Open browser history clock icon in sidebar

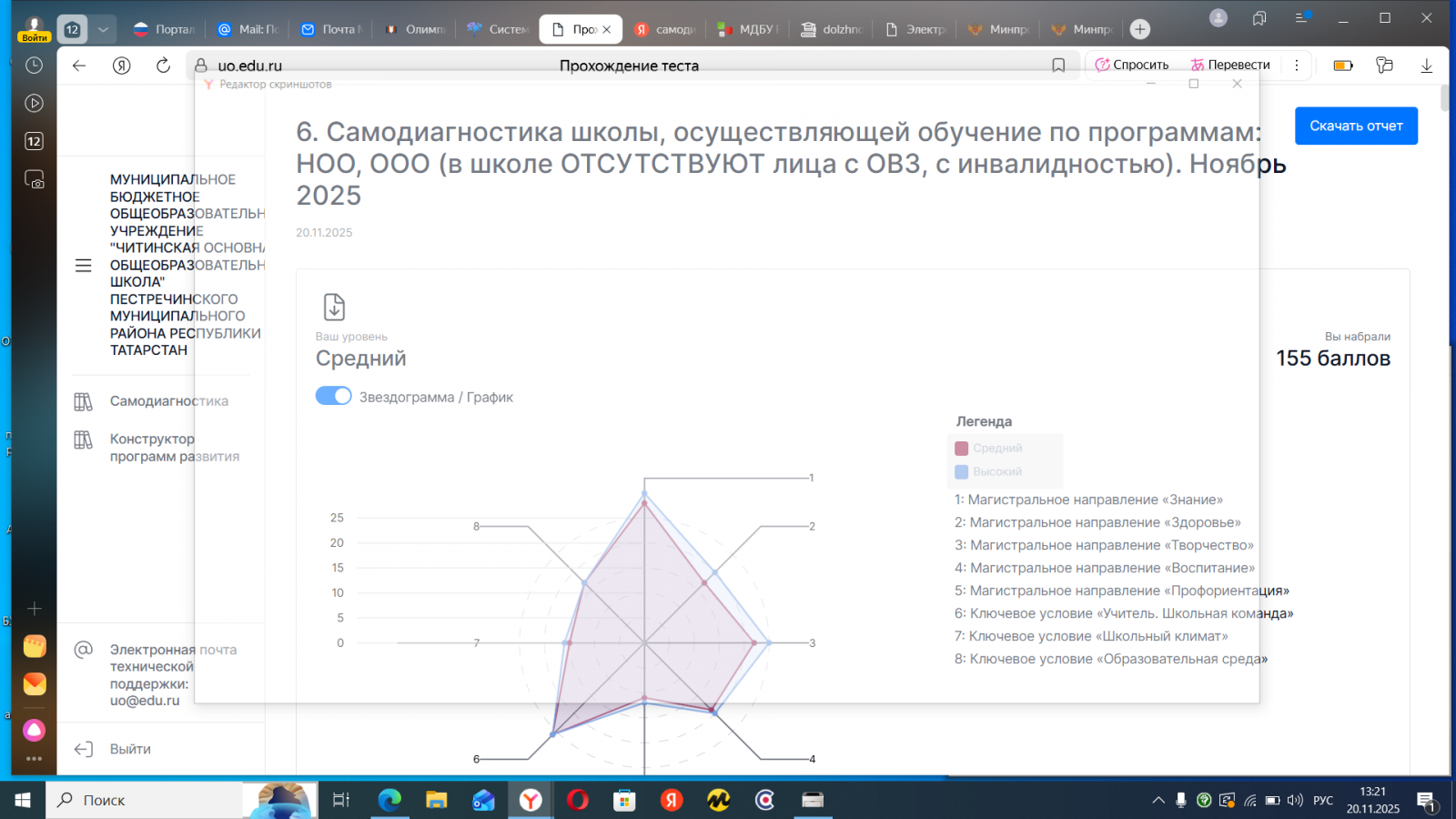34,66
